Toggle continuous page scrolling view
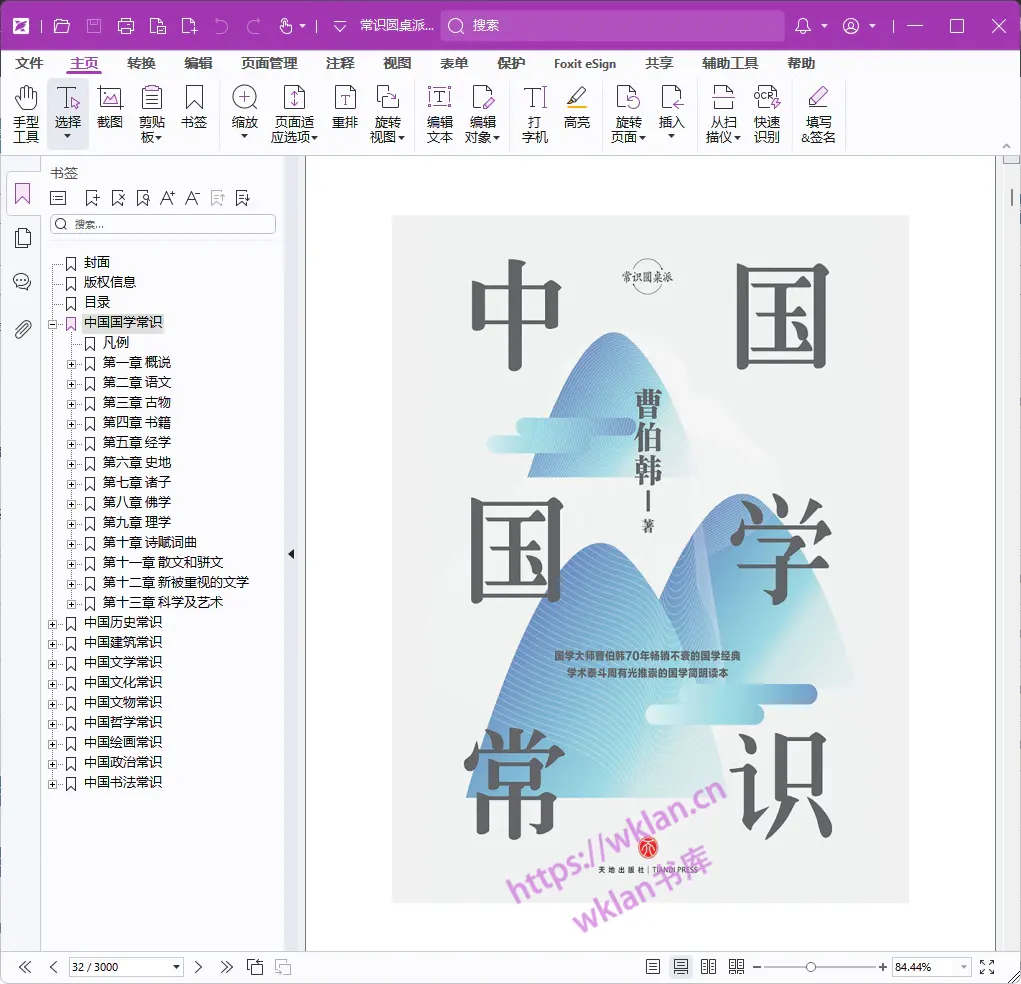The image size is (1021, 984). click(x=681, y=967)
